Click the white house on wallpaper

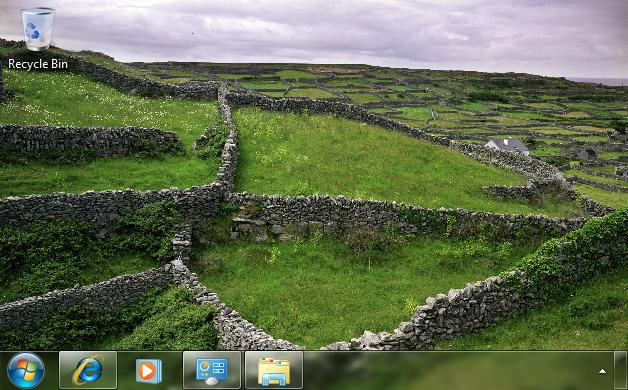point(508,145)
